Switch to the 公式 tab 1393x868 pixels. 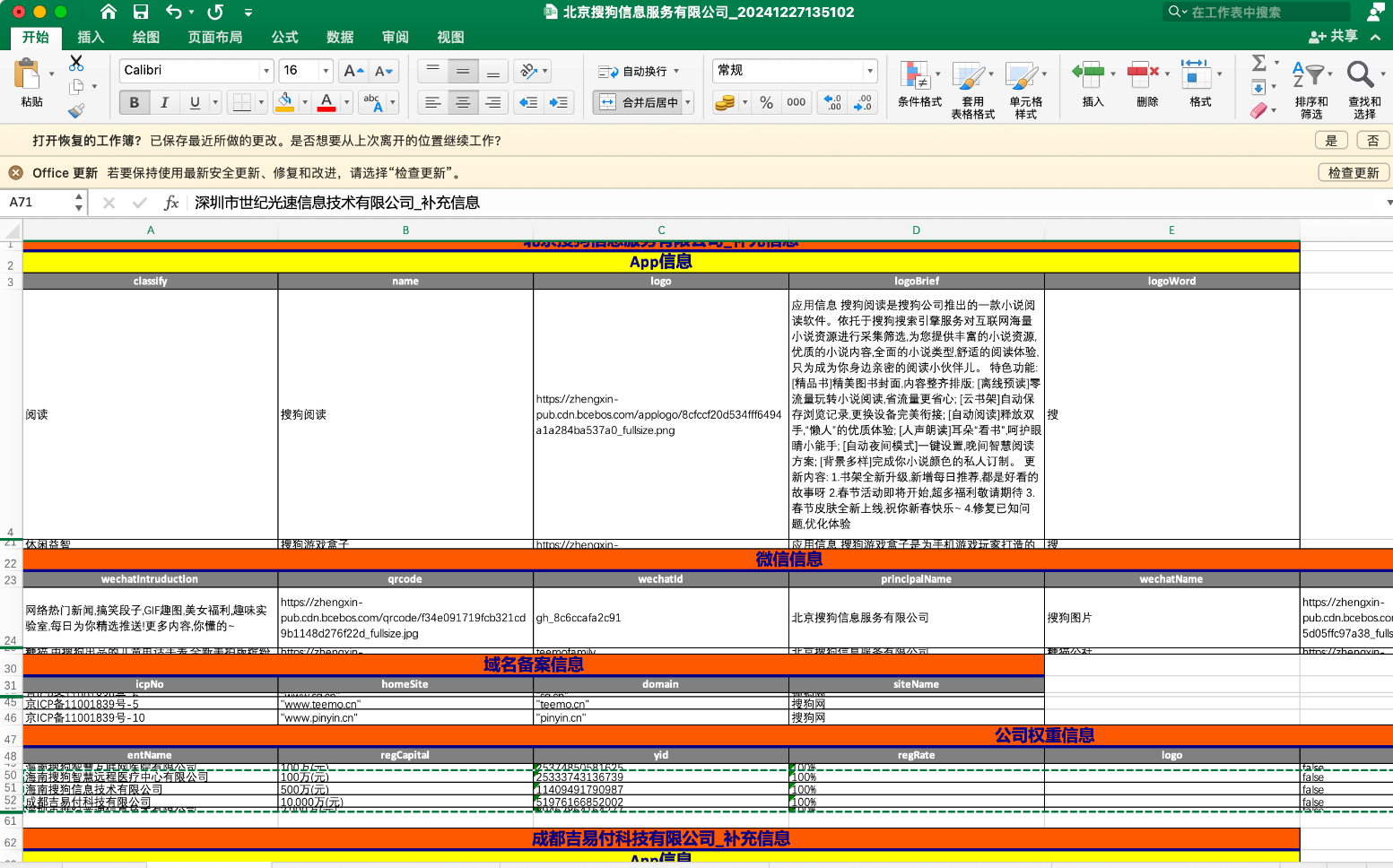point(285,37)
